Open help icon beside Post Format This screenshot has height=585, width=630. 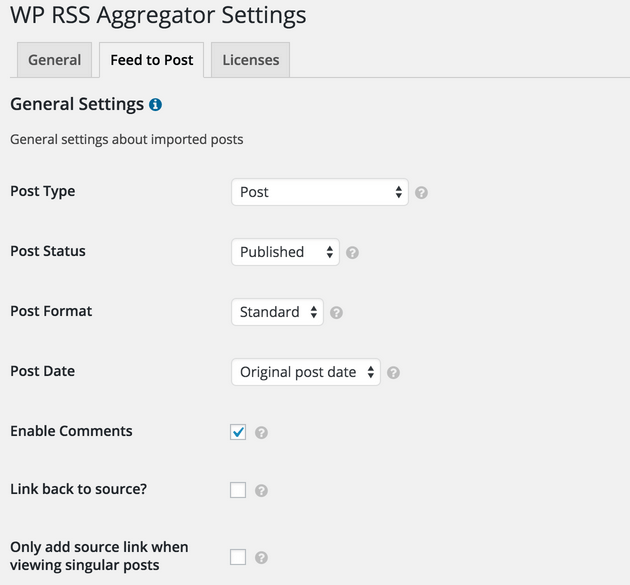[336, 313]
